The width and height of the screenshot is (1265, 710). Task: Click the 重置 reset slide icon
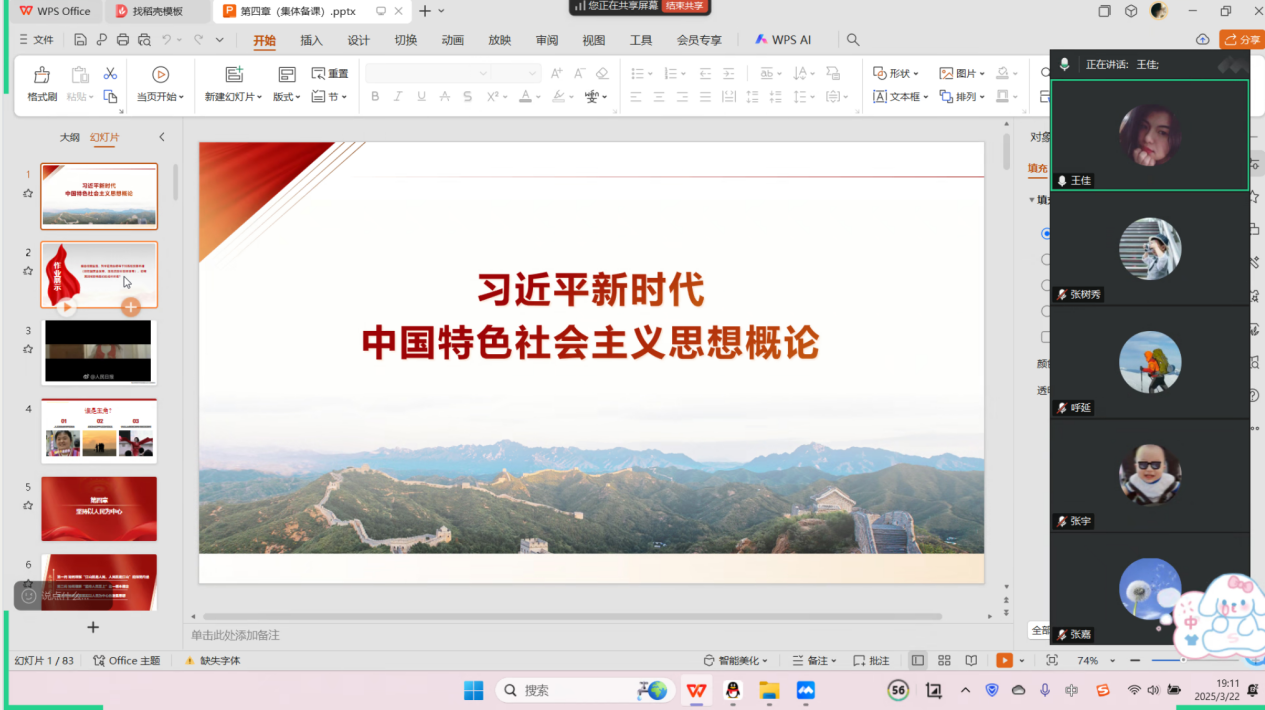pos(330,74)
